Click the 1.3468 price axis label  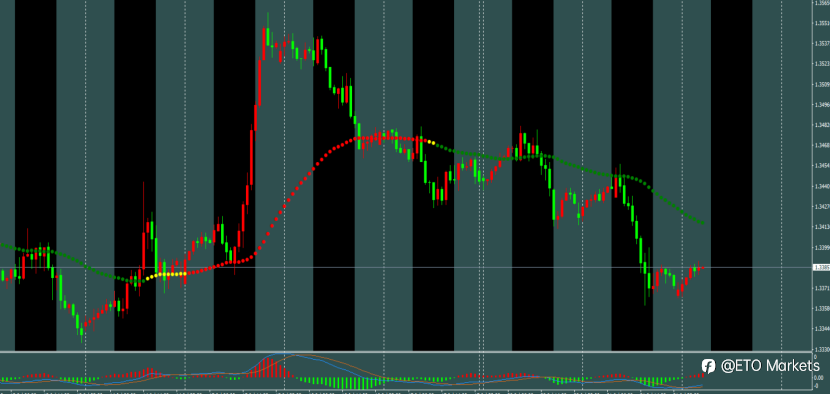(822, 146)
